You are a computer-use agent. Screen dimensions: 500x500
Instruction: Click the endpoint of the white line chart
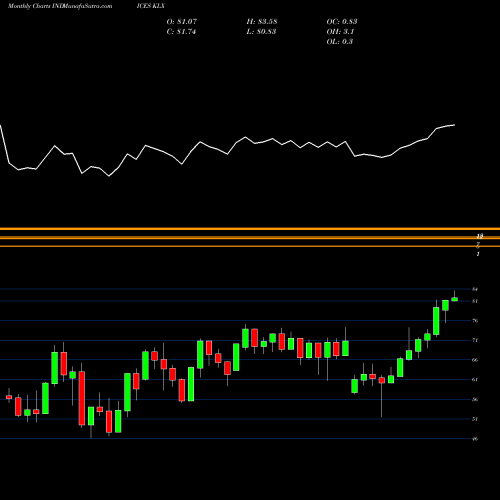click(455, 125)
